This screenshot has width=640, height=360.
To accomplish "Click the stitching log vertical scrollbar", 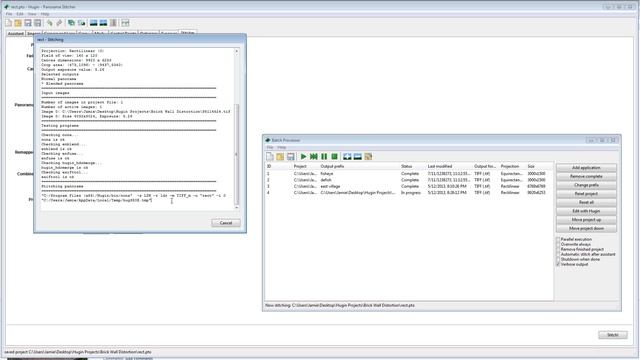I will [x=236, y=155].
